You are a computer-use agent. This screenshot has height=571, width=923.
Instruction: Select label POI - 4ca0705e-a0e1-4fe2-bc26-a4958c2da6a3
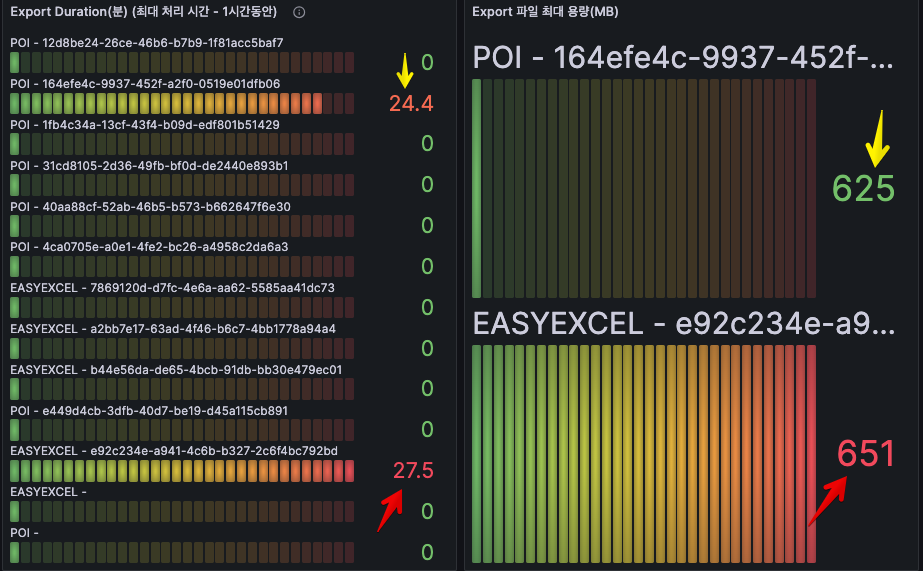pyautogui.click(x=149, y=247)
